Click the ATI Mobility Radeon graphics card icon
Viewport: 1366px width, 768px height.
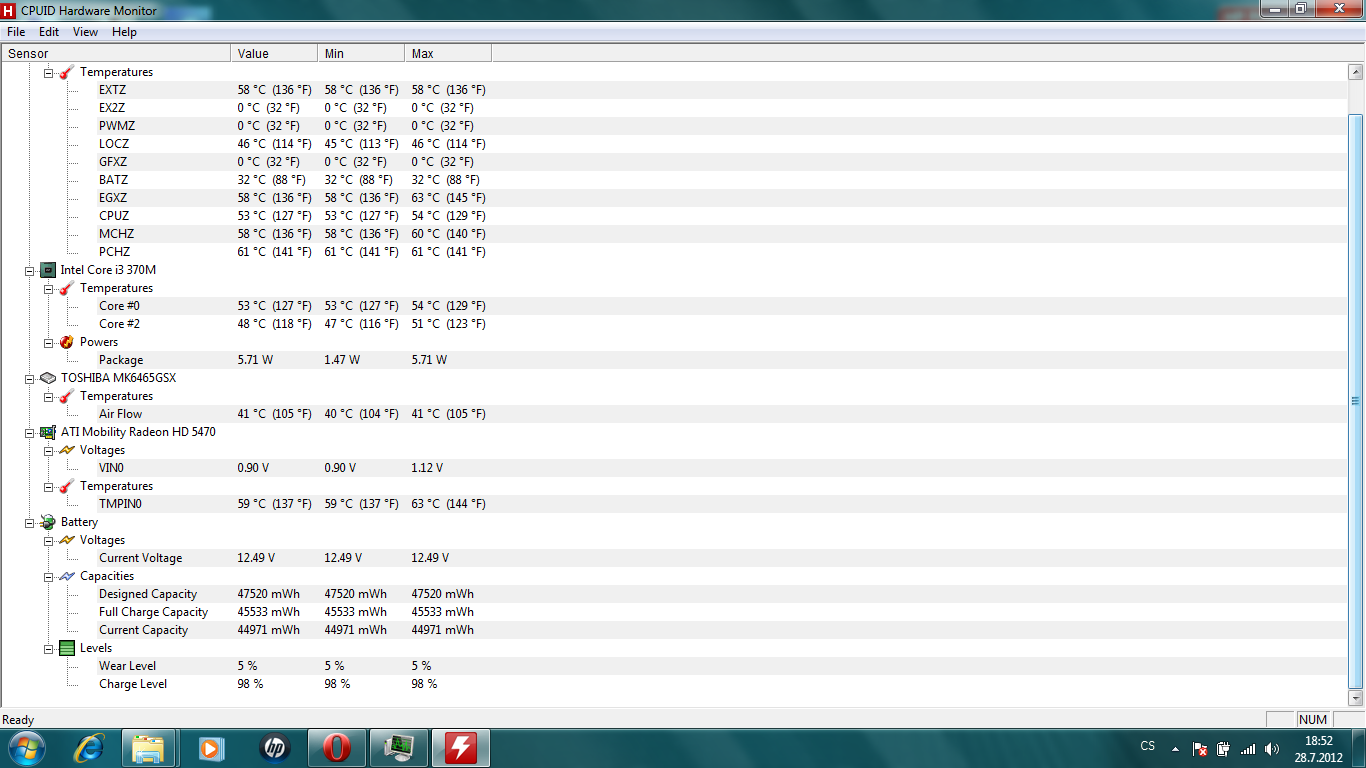coord(47,432)
